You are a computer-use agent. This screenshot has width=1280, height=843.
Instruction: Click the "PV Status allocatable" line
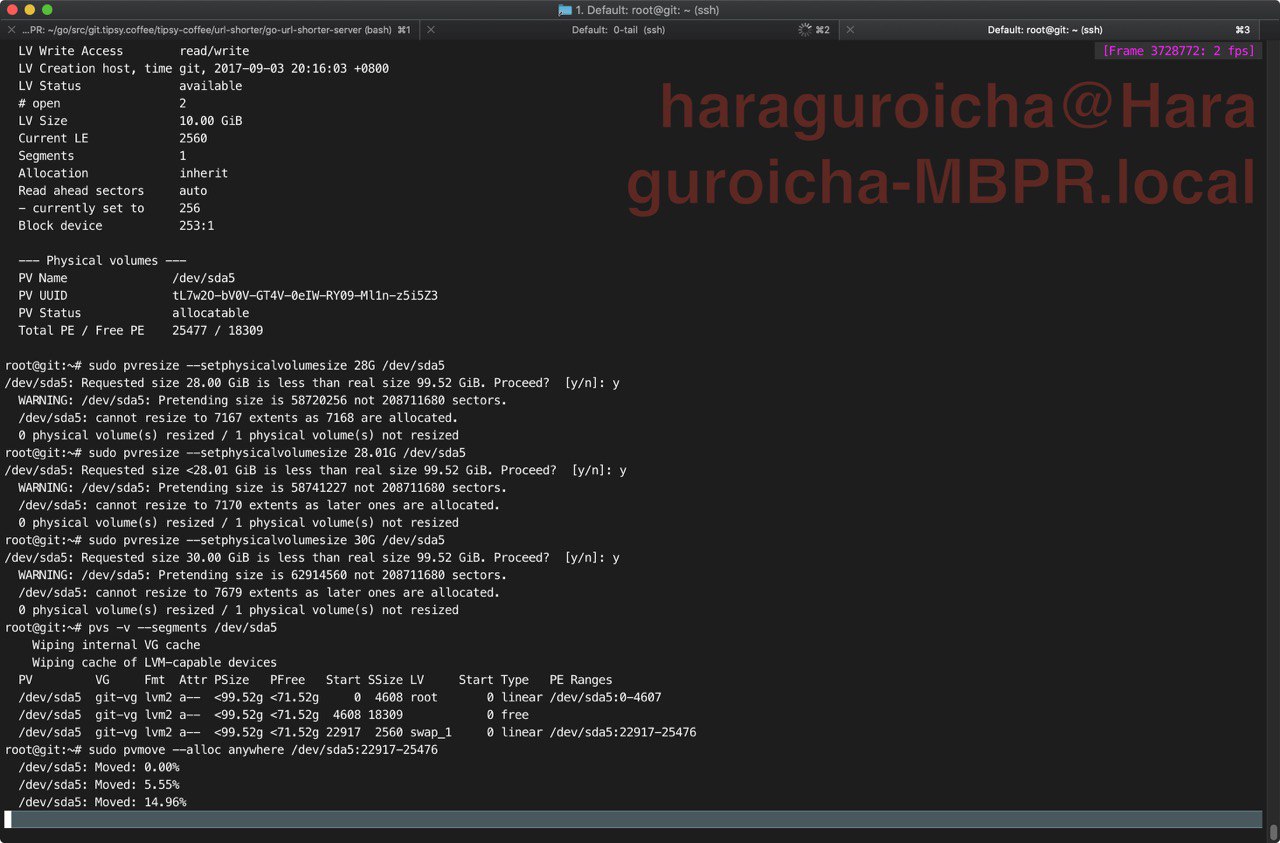(134, 313)
